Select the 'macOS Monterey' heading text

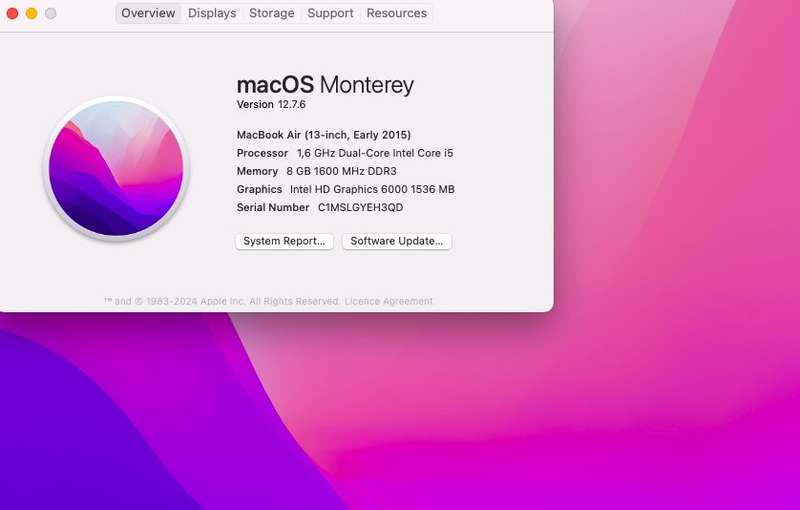click(x=325, y=85)
